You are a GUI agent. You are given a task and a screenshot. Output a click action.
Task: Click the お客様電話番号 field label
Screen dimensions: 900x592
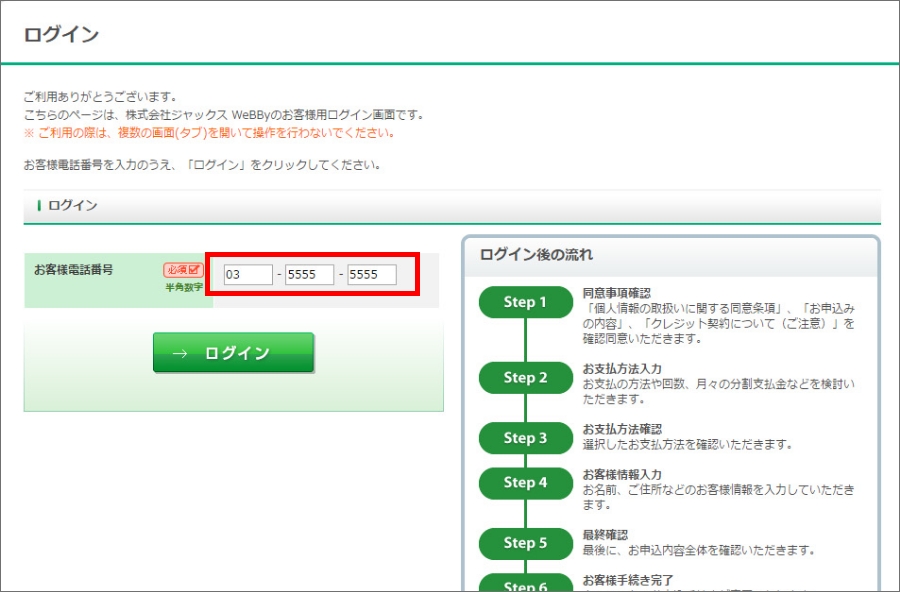(73, 270)
